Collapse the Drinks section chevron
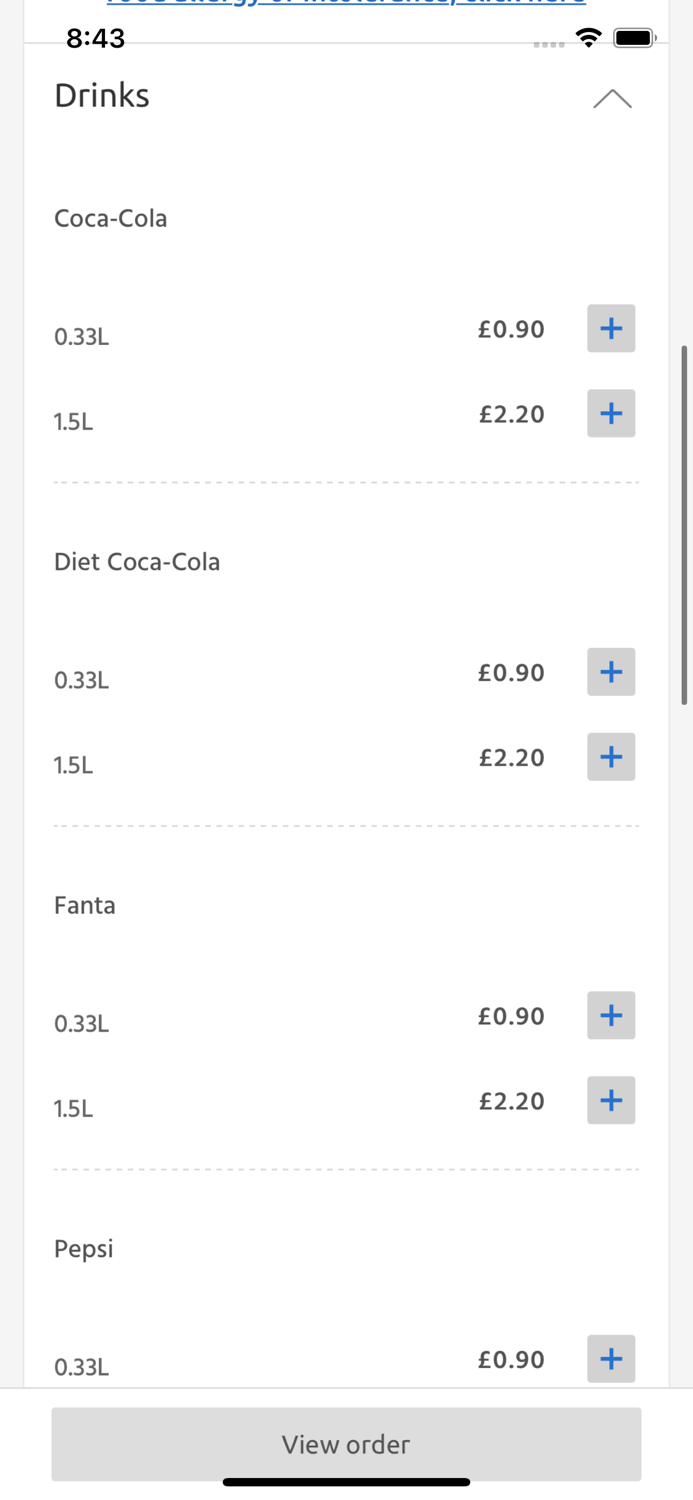 pos(612,98)
